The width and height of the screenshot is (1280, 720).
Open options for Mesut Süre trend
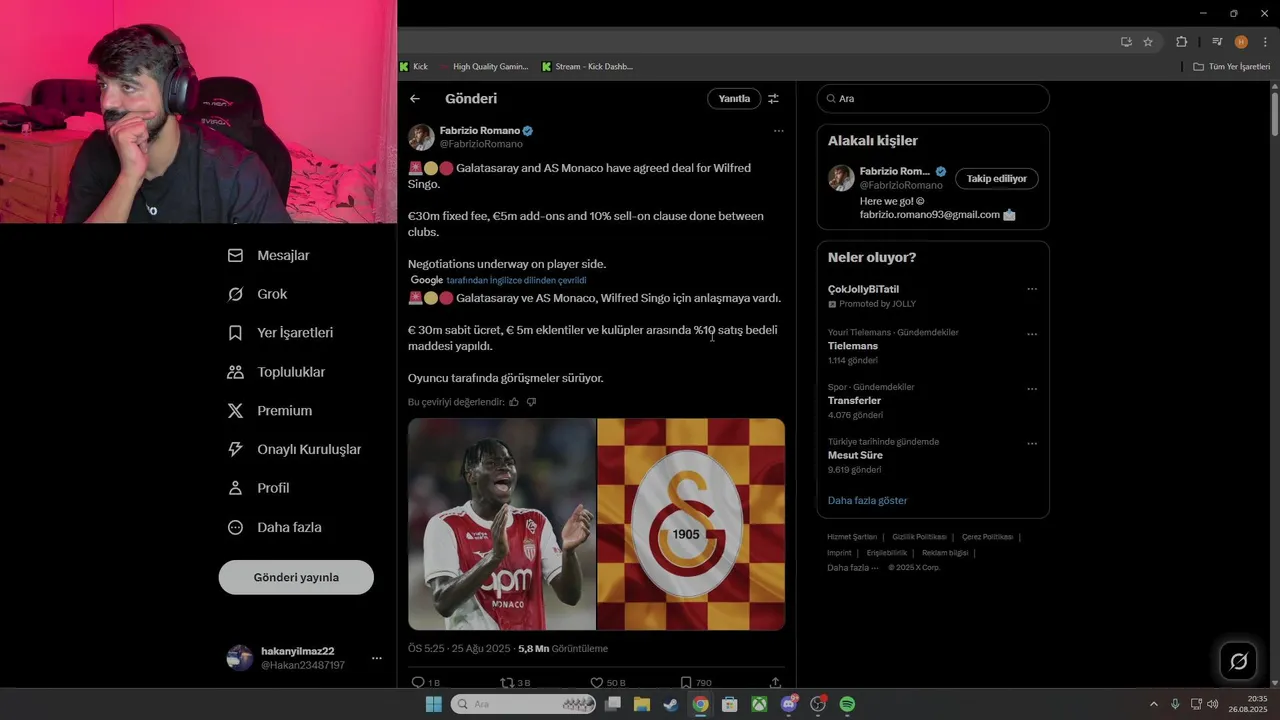(1032, 444)
